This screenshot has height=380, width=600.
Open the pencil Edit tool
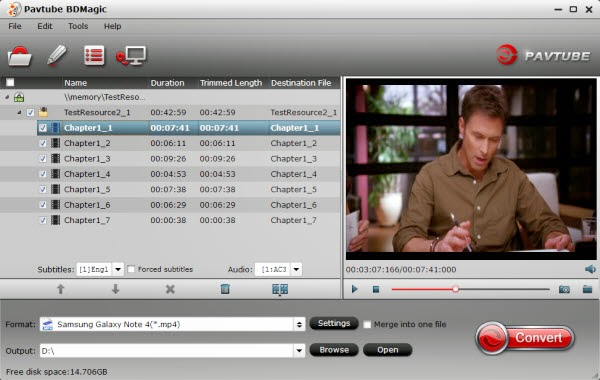[57, 55]
